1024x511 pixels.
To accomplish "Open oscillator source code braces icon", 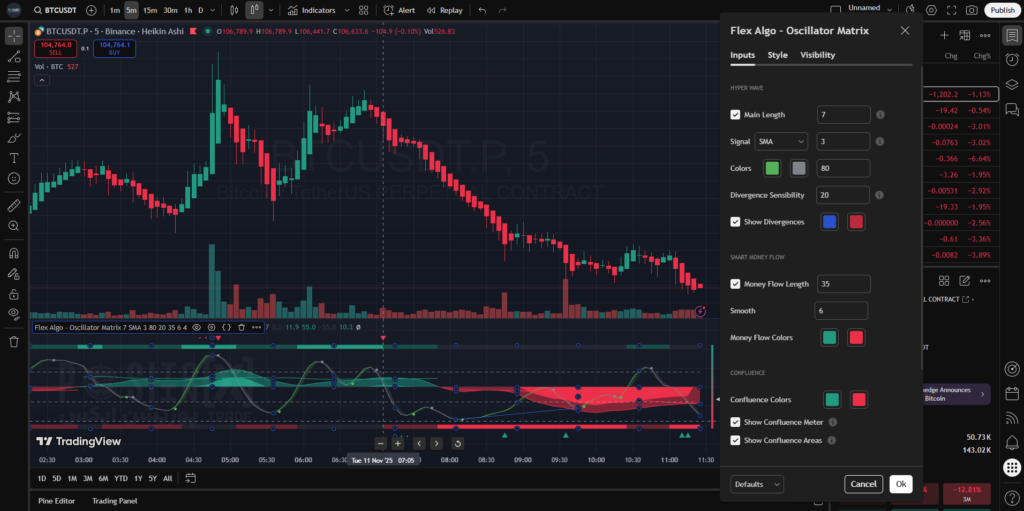I will tap(227, 327).
